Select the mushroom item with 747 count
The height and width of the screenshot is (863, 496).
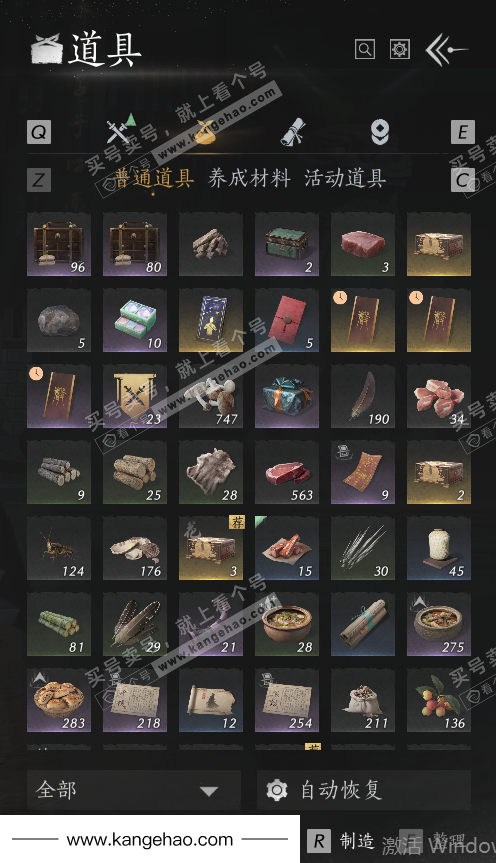coord(211,396)
